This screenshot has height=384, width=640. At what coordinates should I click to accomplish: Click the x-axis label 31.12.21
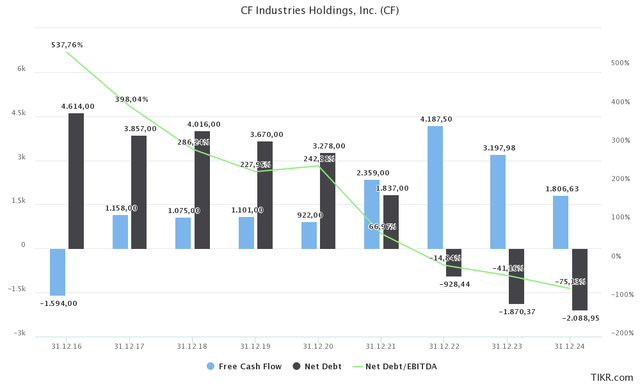click(x=381, y=346)
